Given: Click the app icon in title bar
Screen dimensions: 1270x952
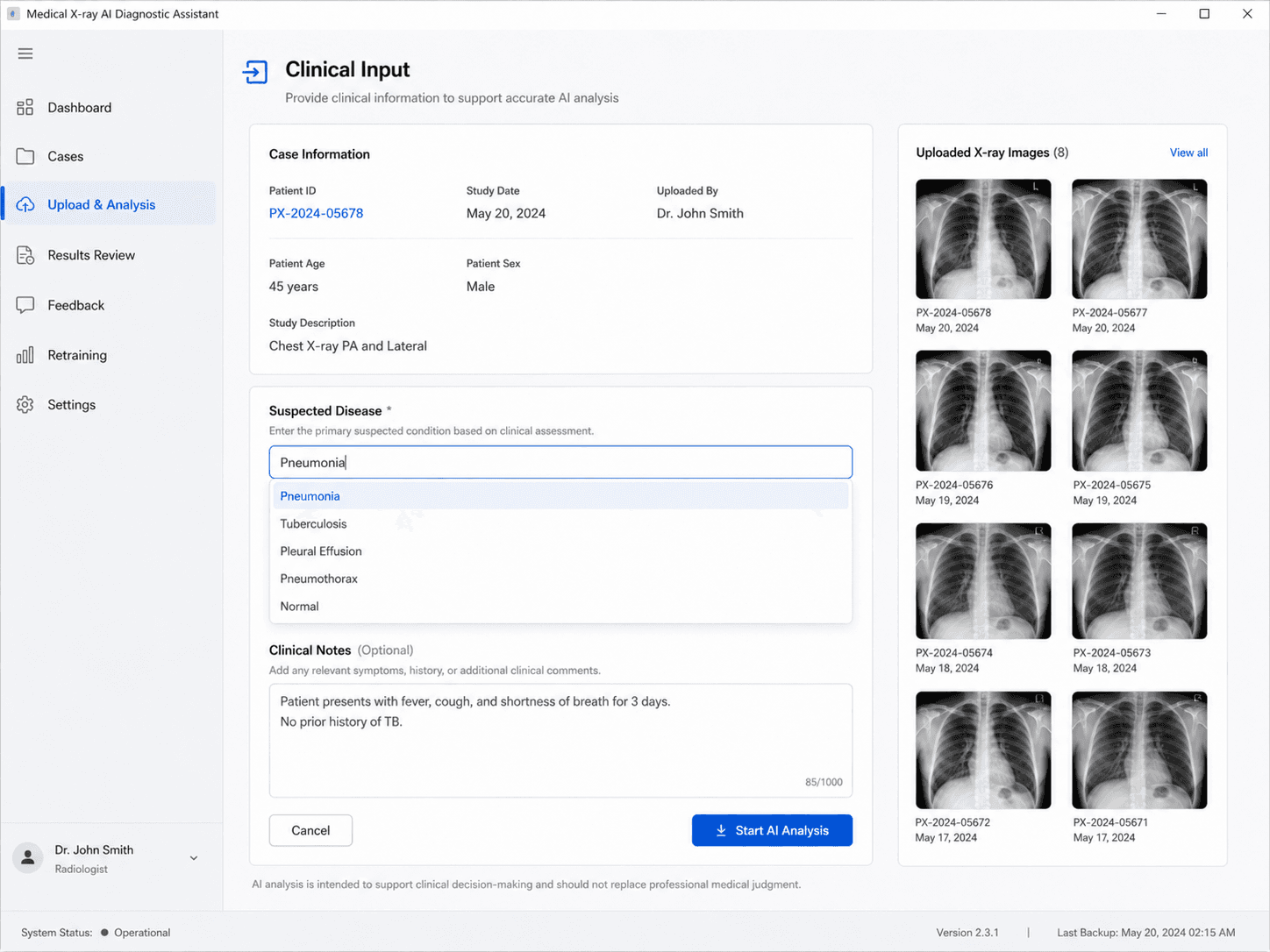Looking at the screenshot, I should [x=13, y=14].
